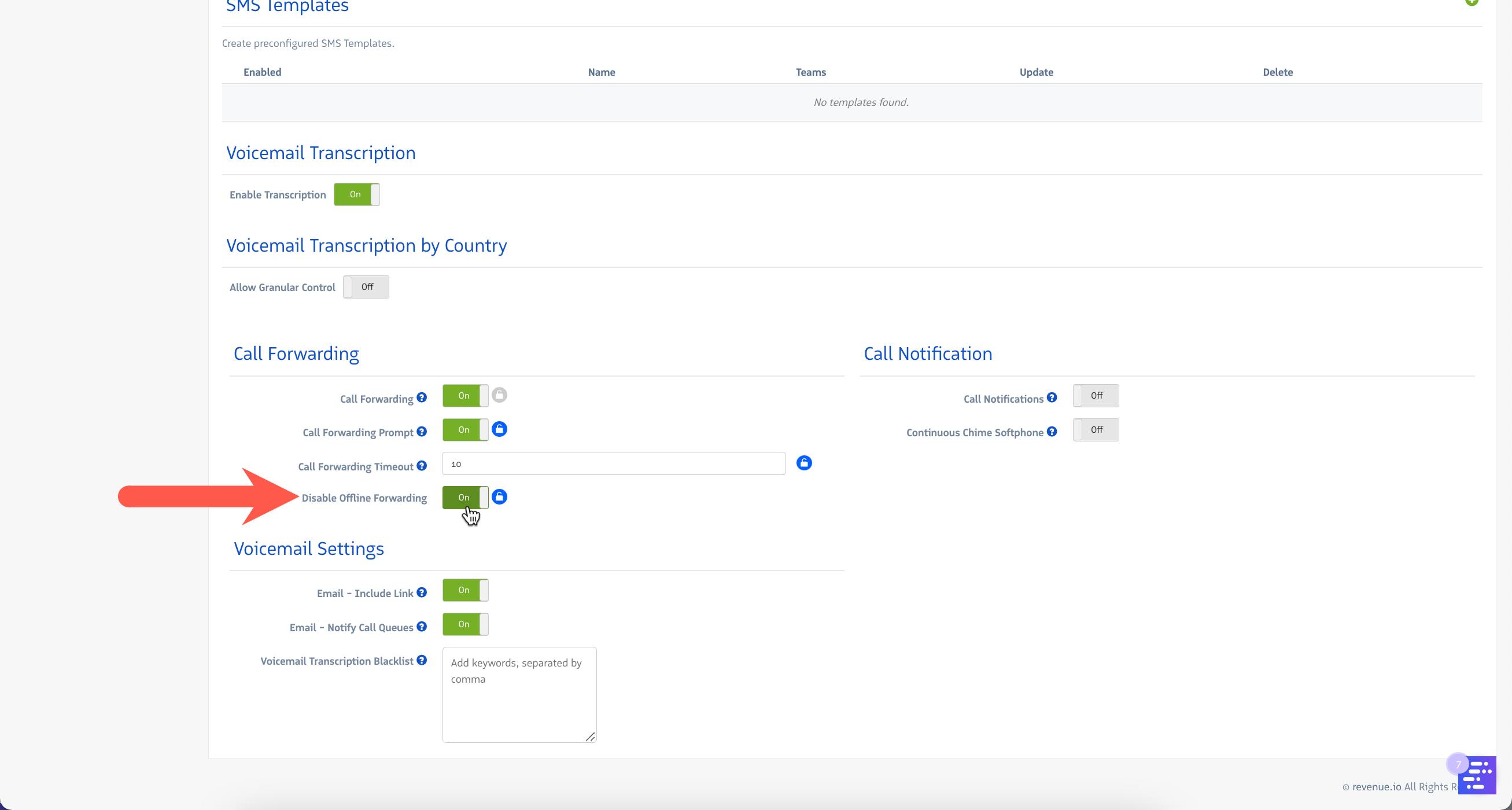Toggle Enable Transcription switch
The width and height of the screenshot is (1512, 810).
(x=356, y=194)
